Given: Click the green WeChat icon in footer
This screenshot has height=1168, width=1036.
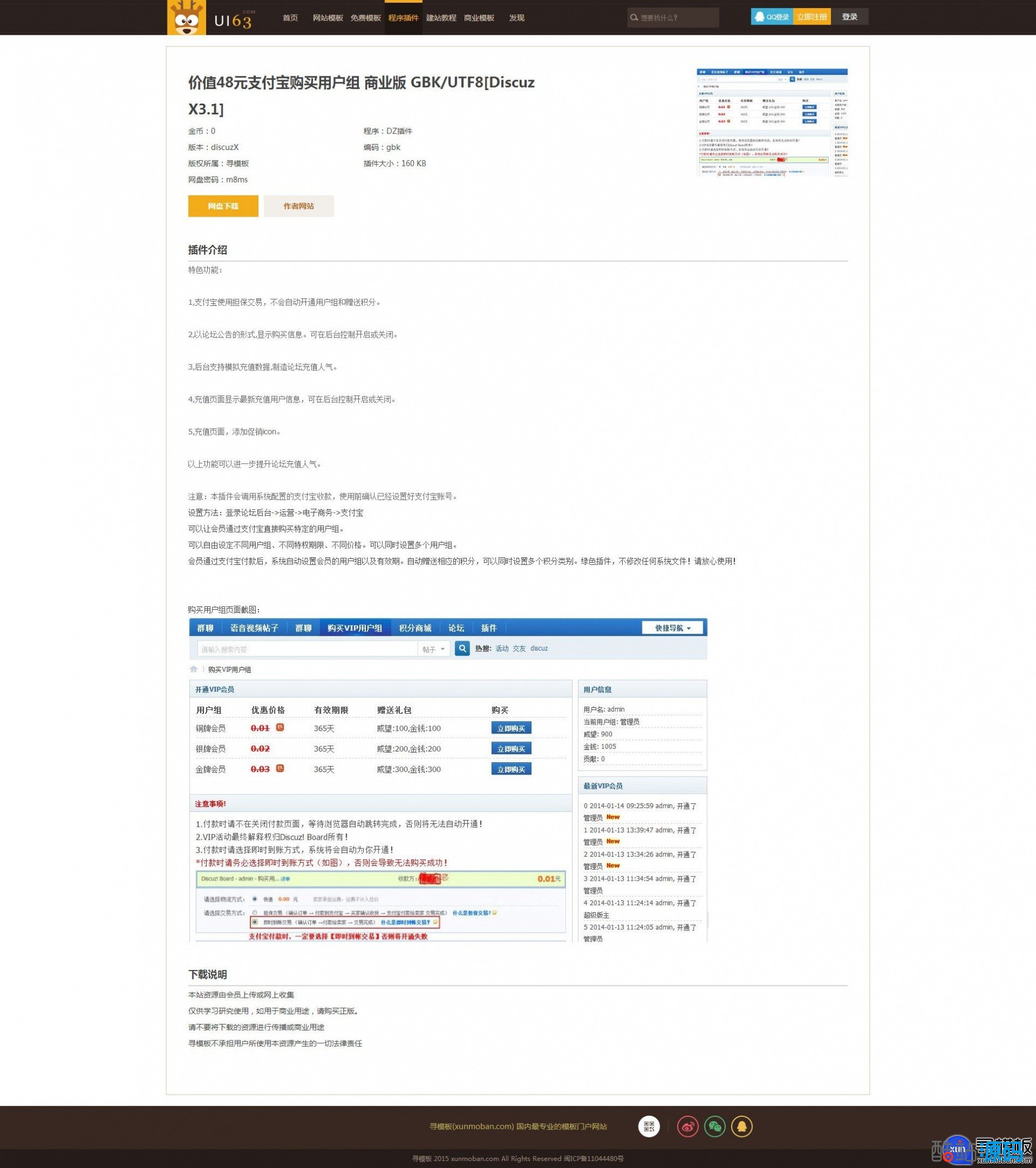Looking at the screenshot, I should (x=714, y=1127).
